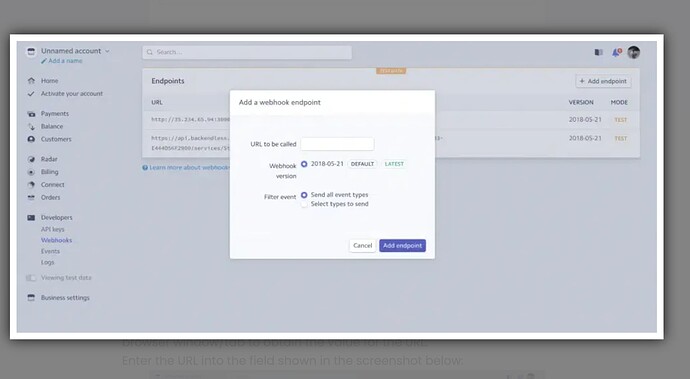Open the documentation book icon in header
The height and width of the screenshot is (379, 690).
click(x=598, y=52)
